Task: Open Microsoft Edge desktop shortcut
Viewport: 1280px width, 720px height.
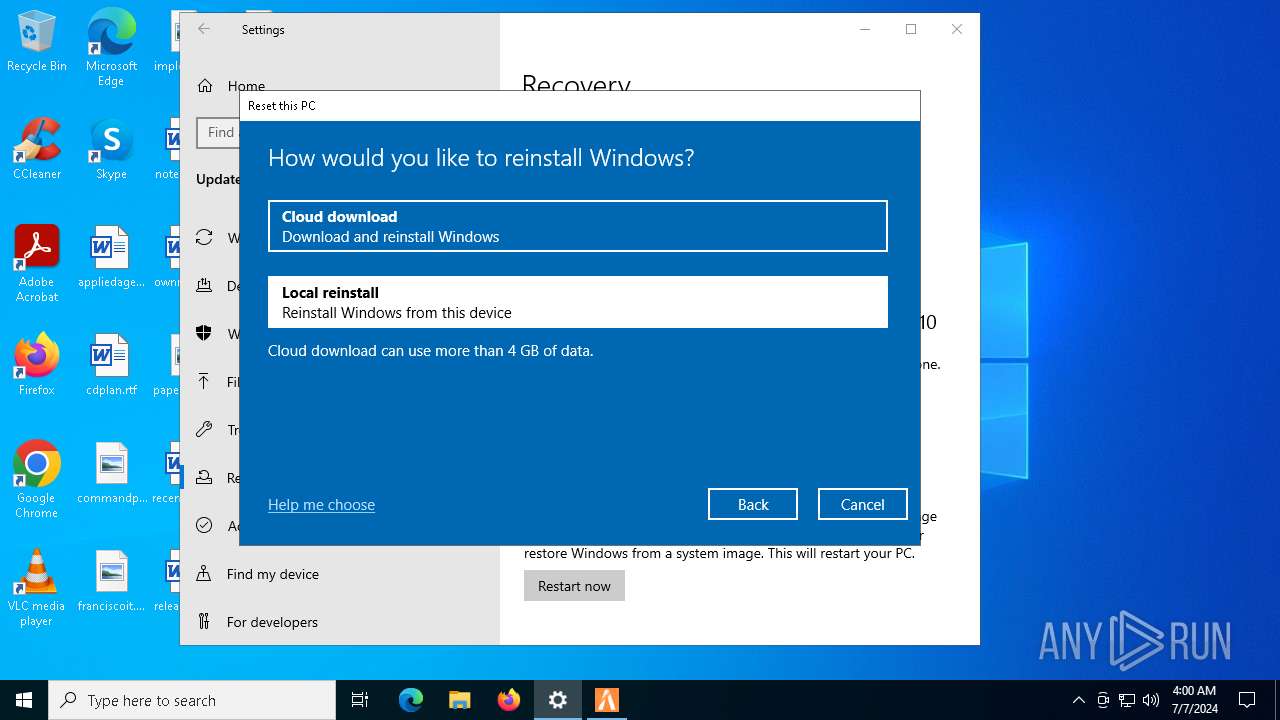Action: 111,48
